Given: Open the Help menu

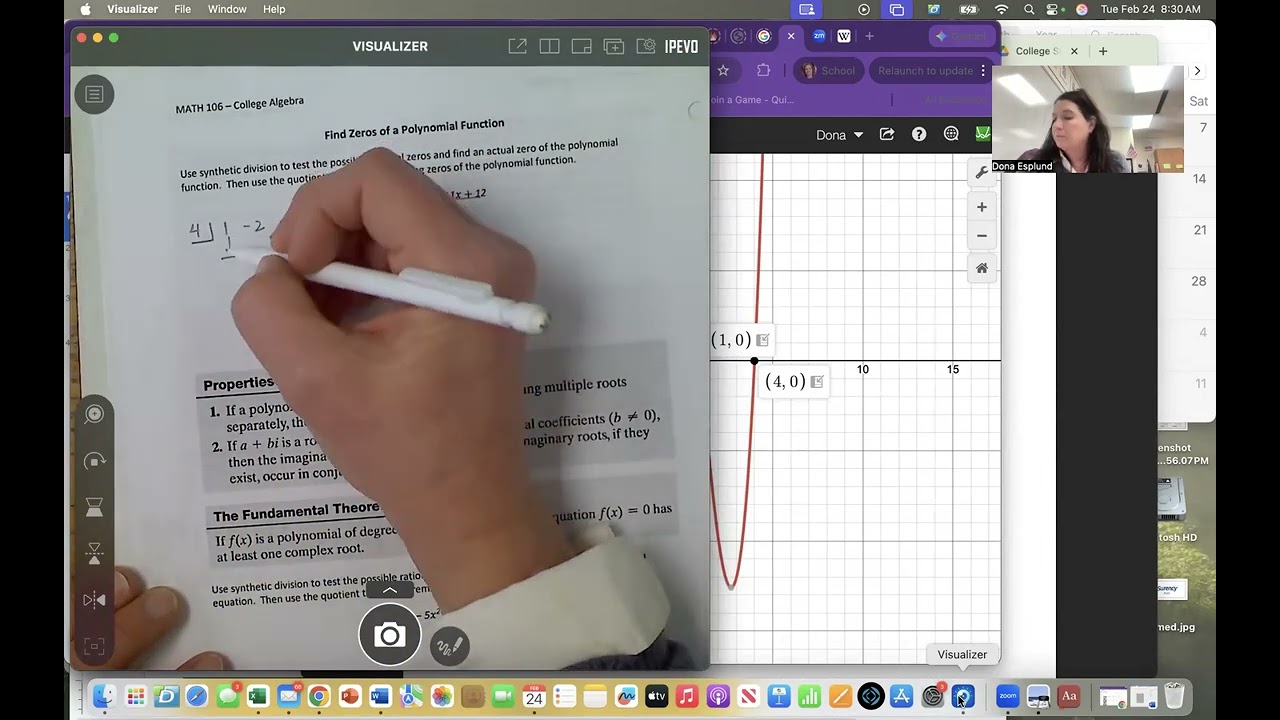Looking at the screenshot, I should pyautogui.click(x=274, y=9).
